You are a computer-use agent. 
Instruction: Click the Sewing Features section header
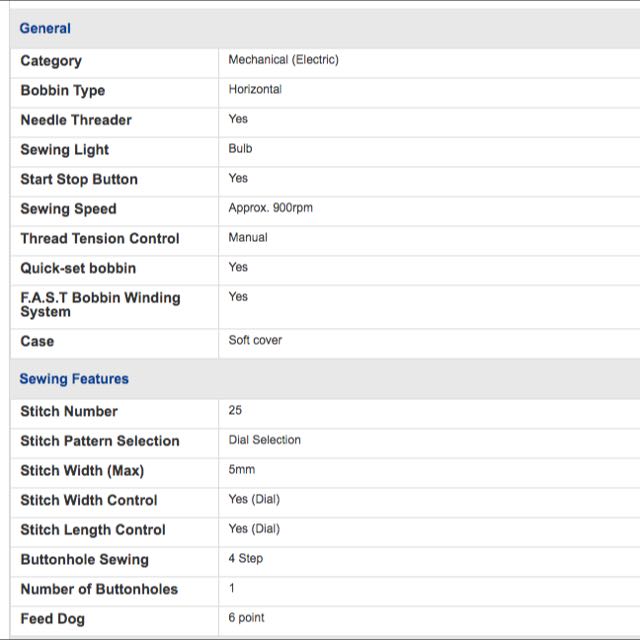coord(74,379)
